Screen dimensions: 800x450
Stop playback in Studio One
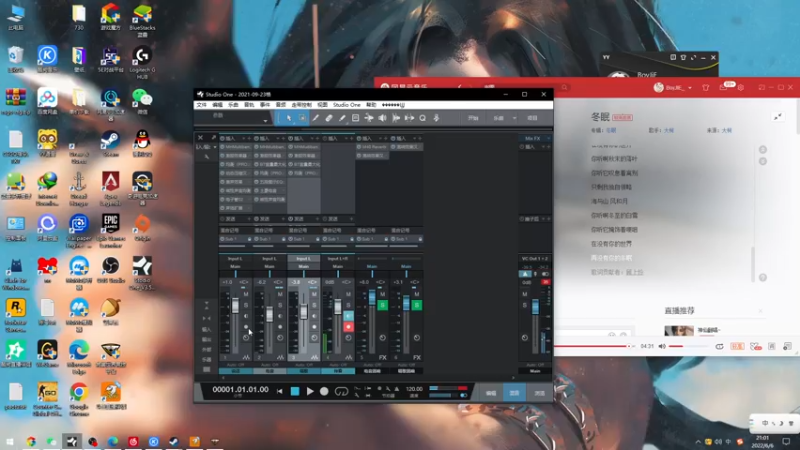295,391
